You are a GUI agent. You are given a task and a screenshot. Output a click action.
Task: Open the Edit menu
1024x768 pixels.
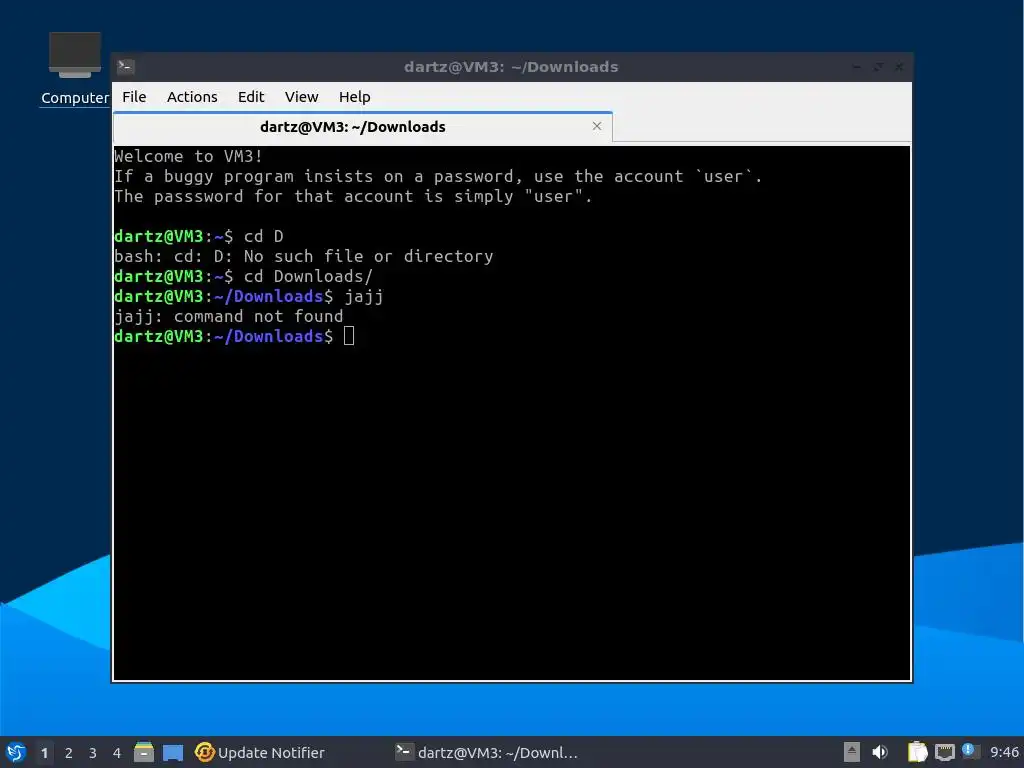click(251, 97)
